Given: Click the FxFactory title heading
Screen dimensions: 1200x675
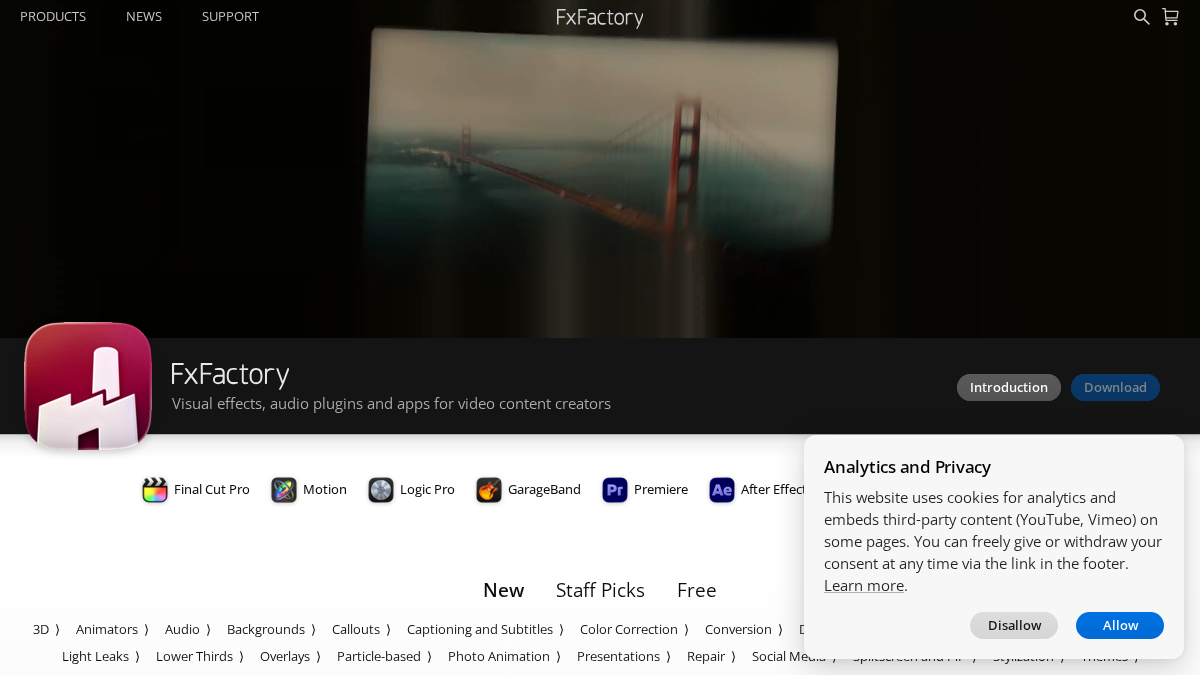Looking at the screenshot, I should (x=230, y=374).
